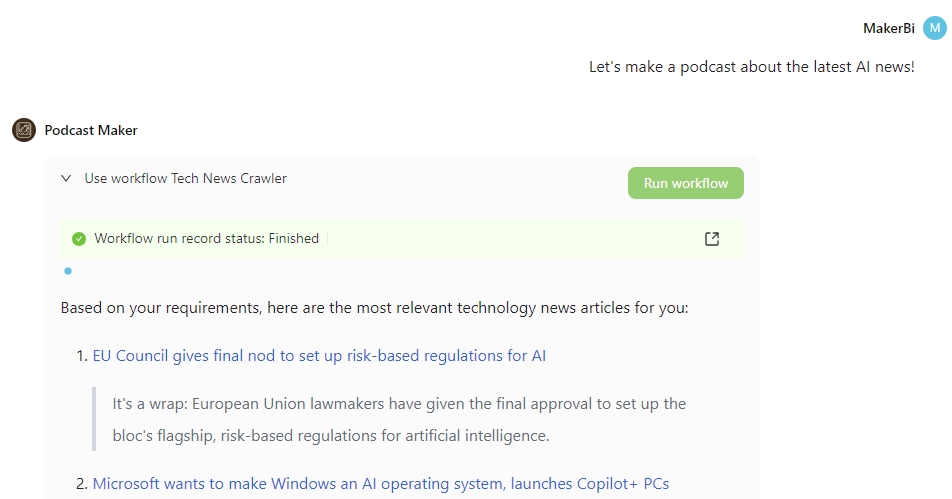The height and width of the screenshot is (499, 952).
Task: Click the Podcast Maker bot avatar
Action: point(24,130)
